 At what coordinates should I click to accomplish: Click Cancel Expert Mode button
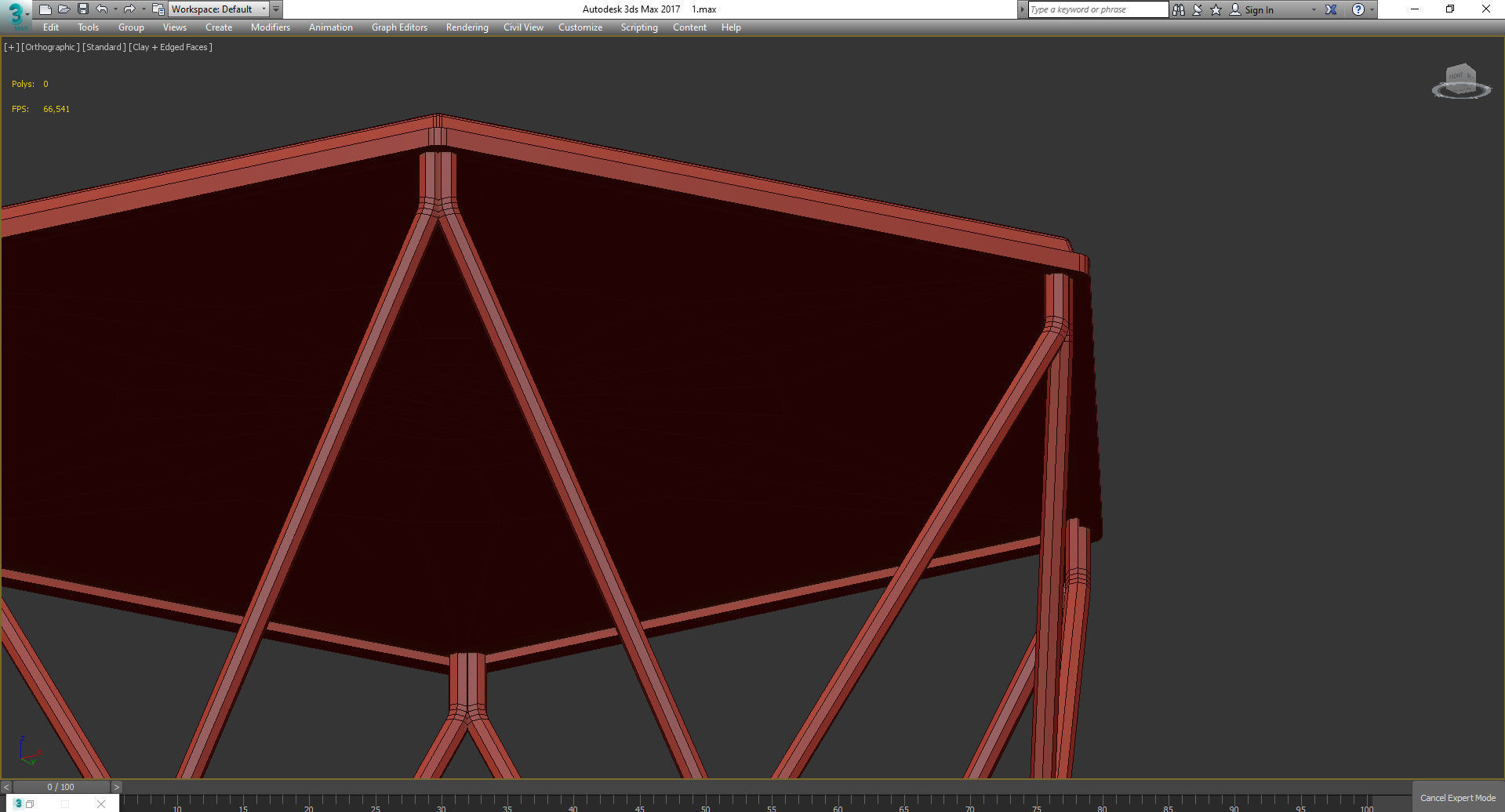[x=1458, y=797]
